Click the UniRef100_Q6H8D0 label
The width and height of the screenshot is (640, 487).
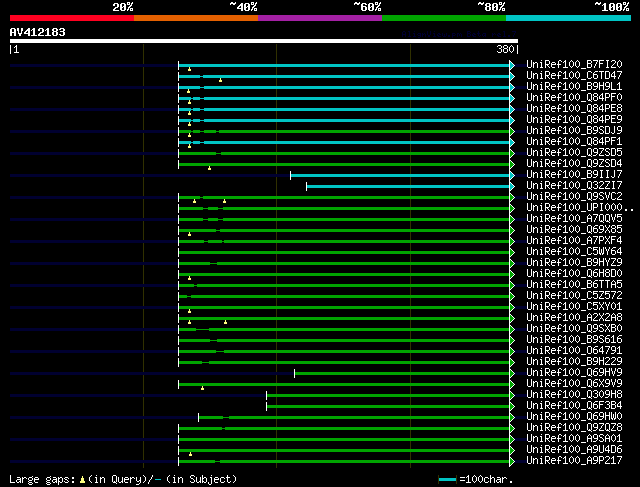[574, 274]
